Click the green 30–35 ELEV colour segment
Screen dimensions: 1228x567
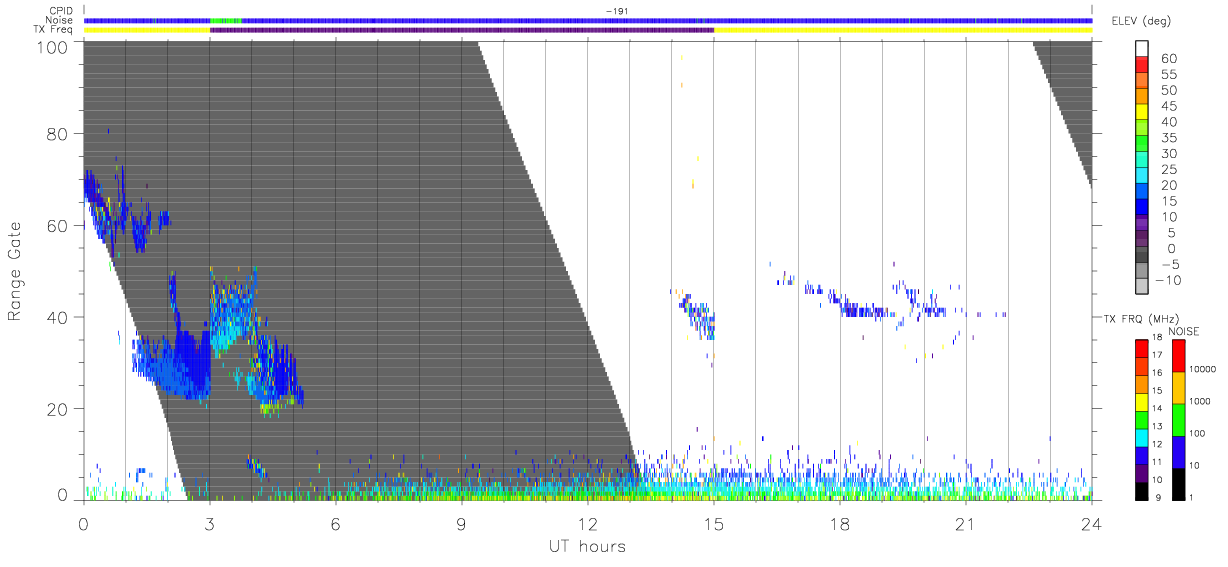(x=1142, y=144)
